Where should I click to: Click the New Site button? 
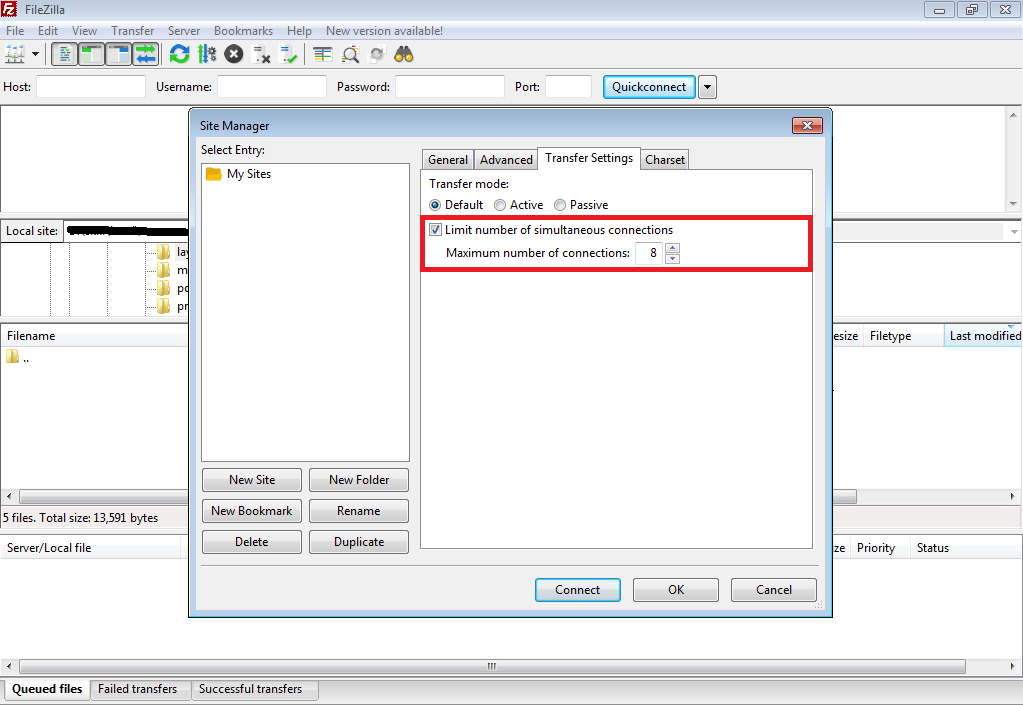click(252, 480)
